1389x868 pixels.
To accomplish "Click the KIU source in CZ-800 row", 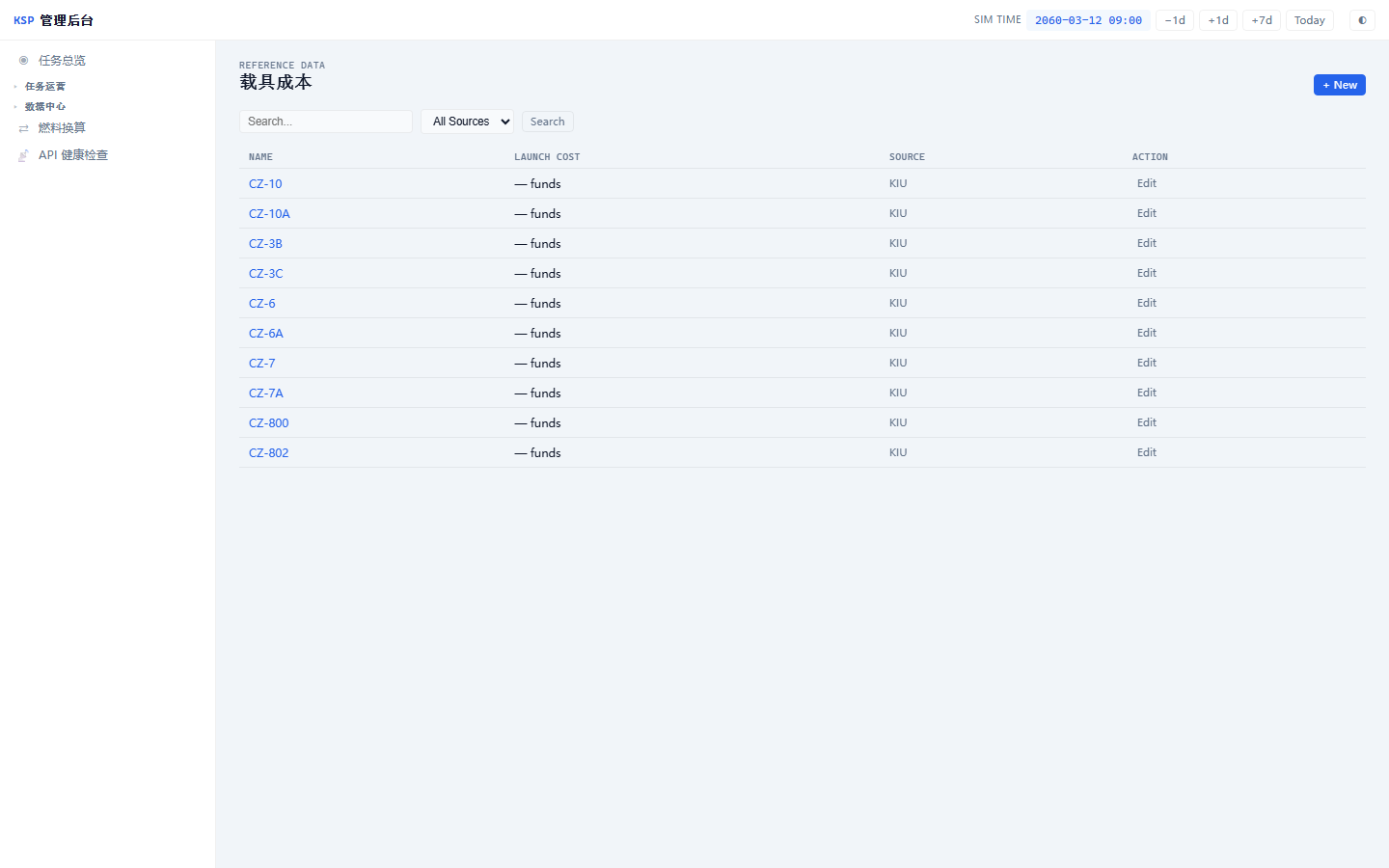I will (898, 422).
